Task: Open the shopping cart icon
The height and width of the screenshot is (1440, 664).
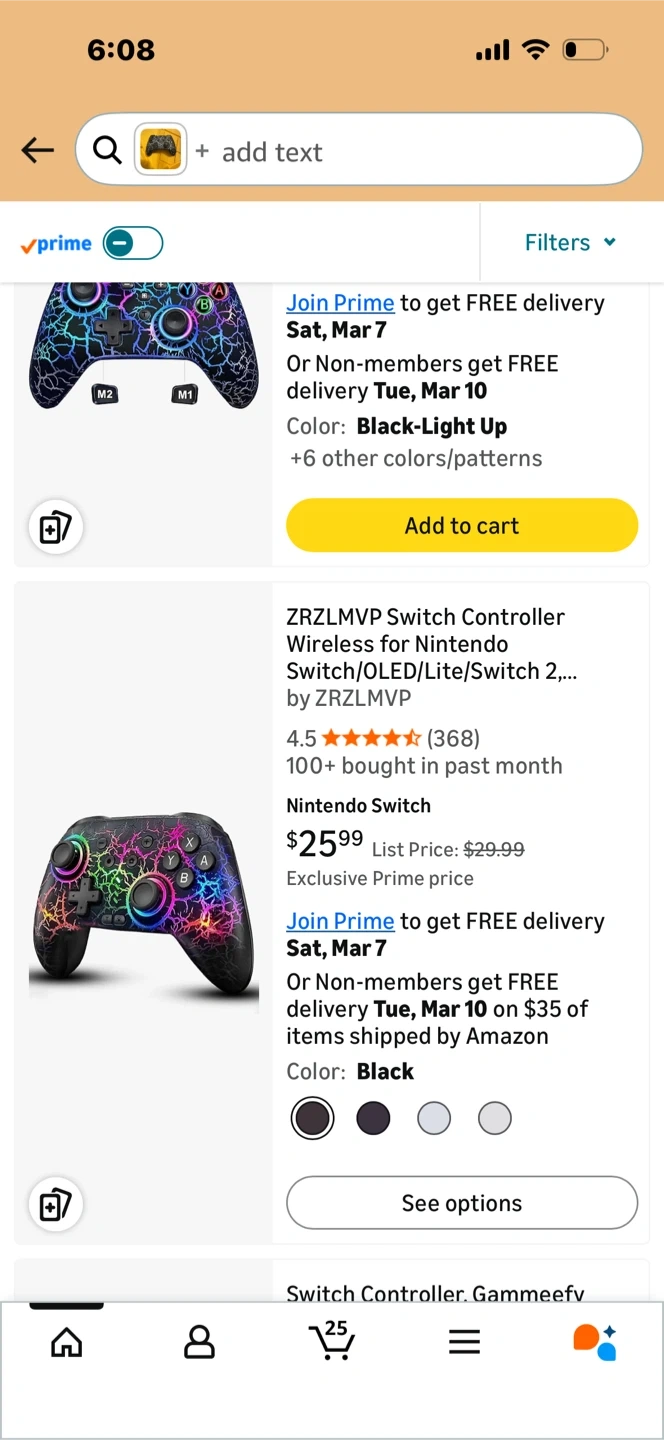Action: (332, 1341)
